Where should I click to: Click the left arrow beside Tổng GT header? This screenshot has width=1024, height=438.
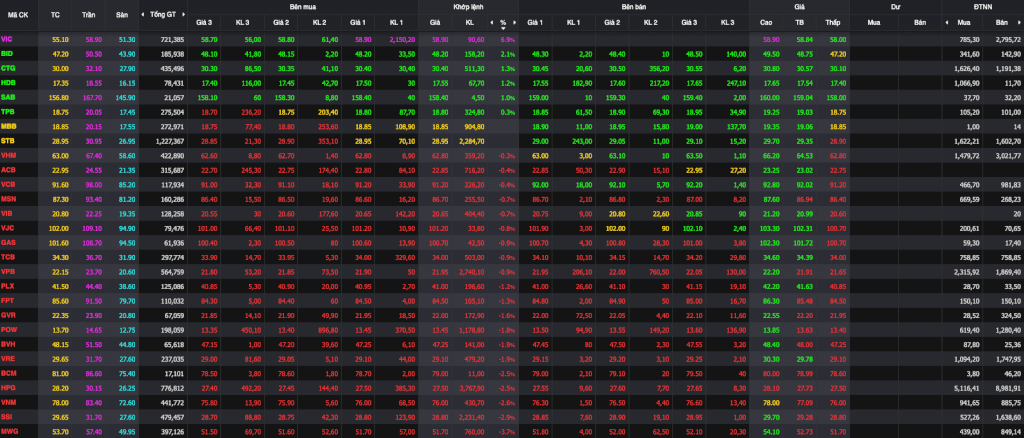[x=143, y=14]
